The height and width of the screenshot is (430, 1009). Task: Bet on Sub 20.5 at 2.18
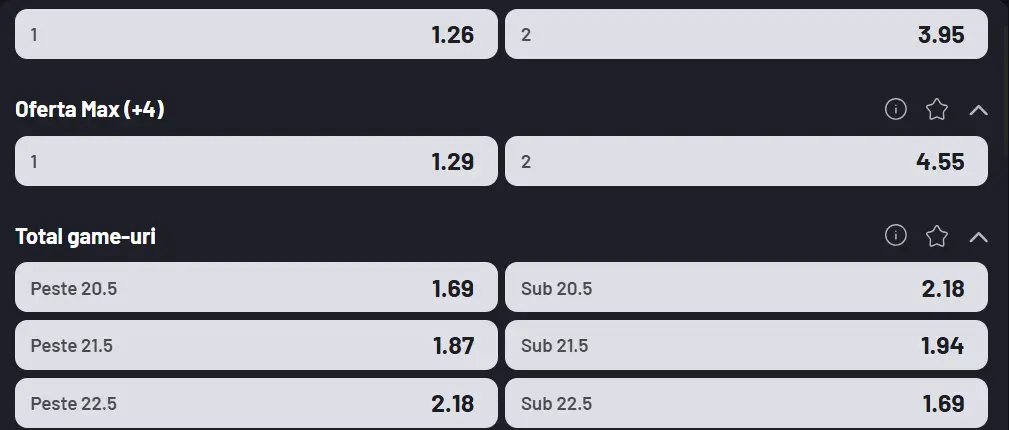click(746, 288)
